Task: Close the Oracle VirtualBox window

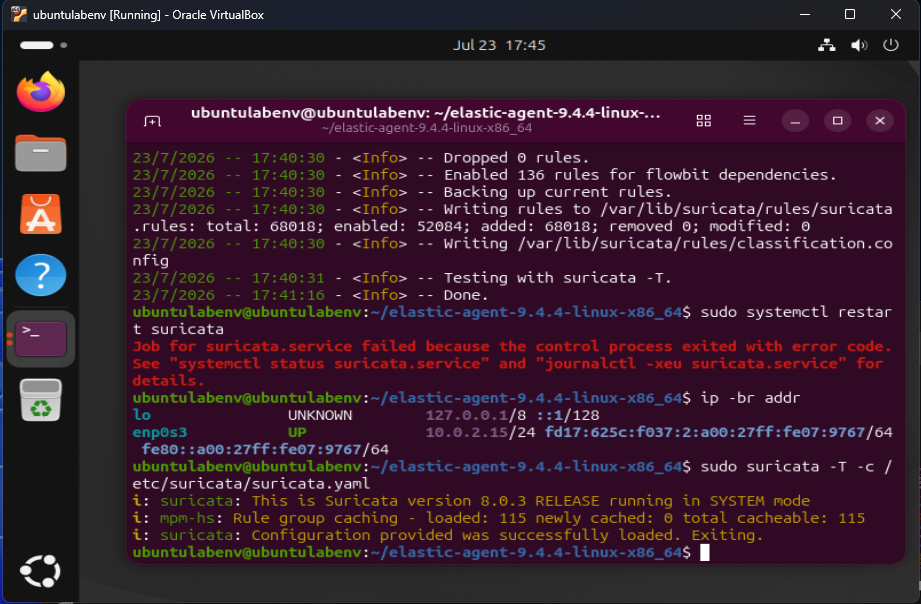Action: click(896, 14)
